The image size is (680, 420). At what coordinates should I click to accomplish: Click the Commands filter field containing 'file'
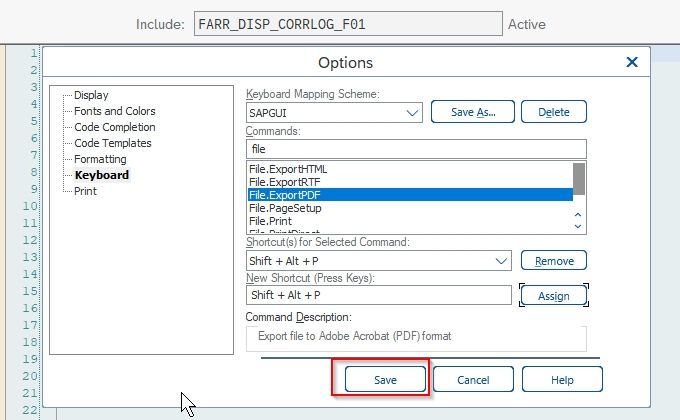[x=416, y=149]
